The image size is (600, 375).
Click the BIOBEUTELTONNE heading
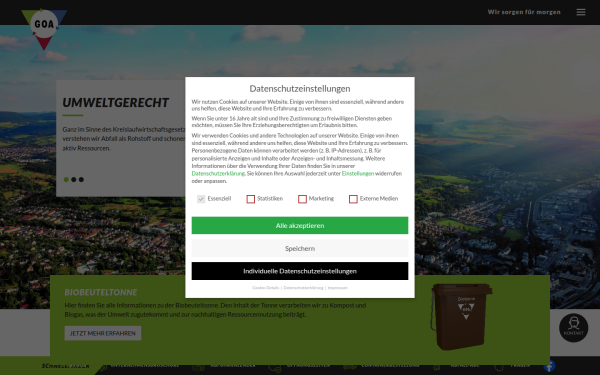coord(101,292)
